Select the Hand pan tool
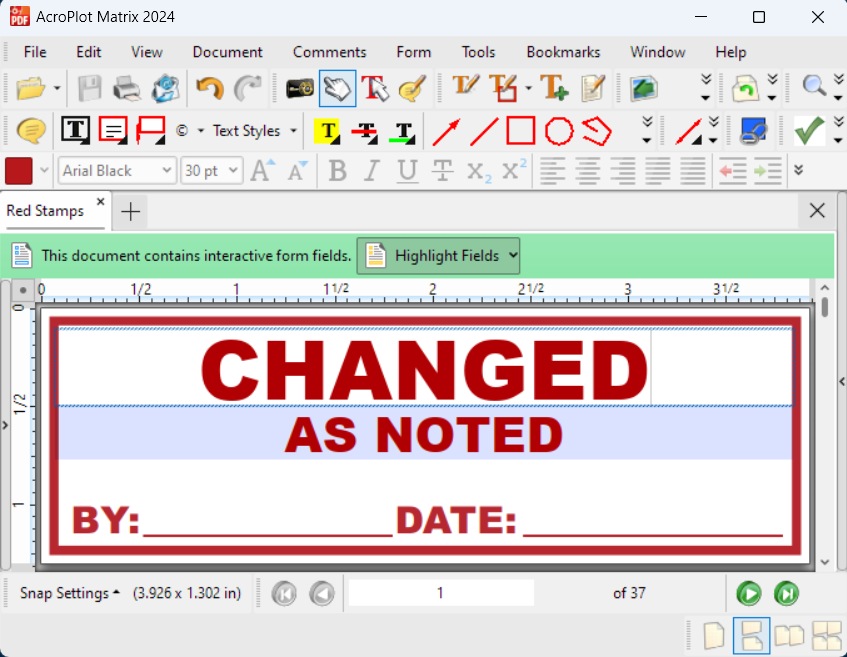The image size is (847, 657). tap(337, 89)
